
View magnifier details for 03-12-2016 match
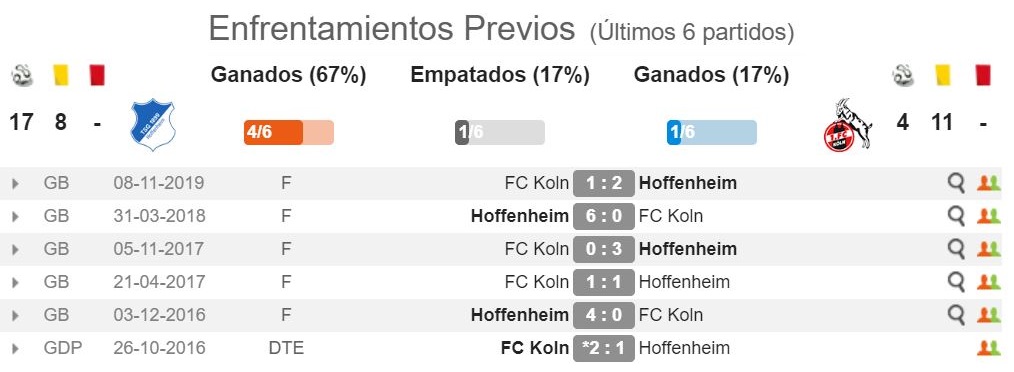(956, 316)
